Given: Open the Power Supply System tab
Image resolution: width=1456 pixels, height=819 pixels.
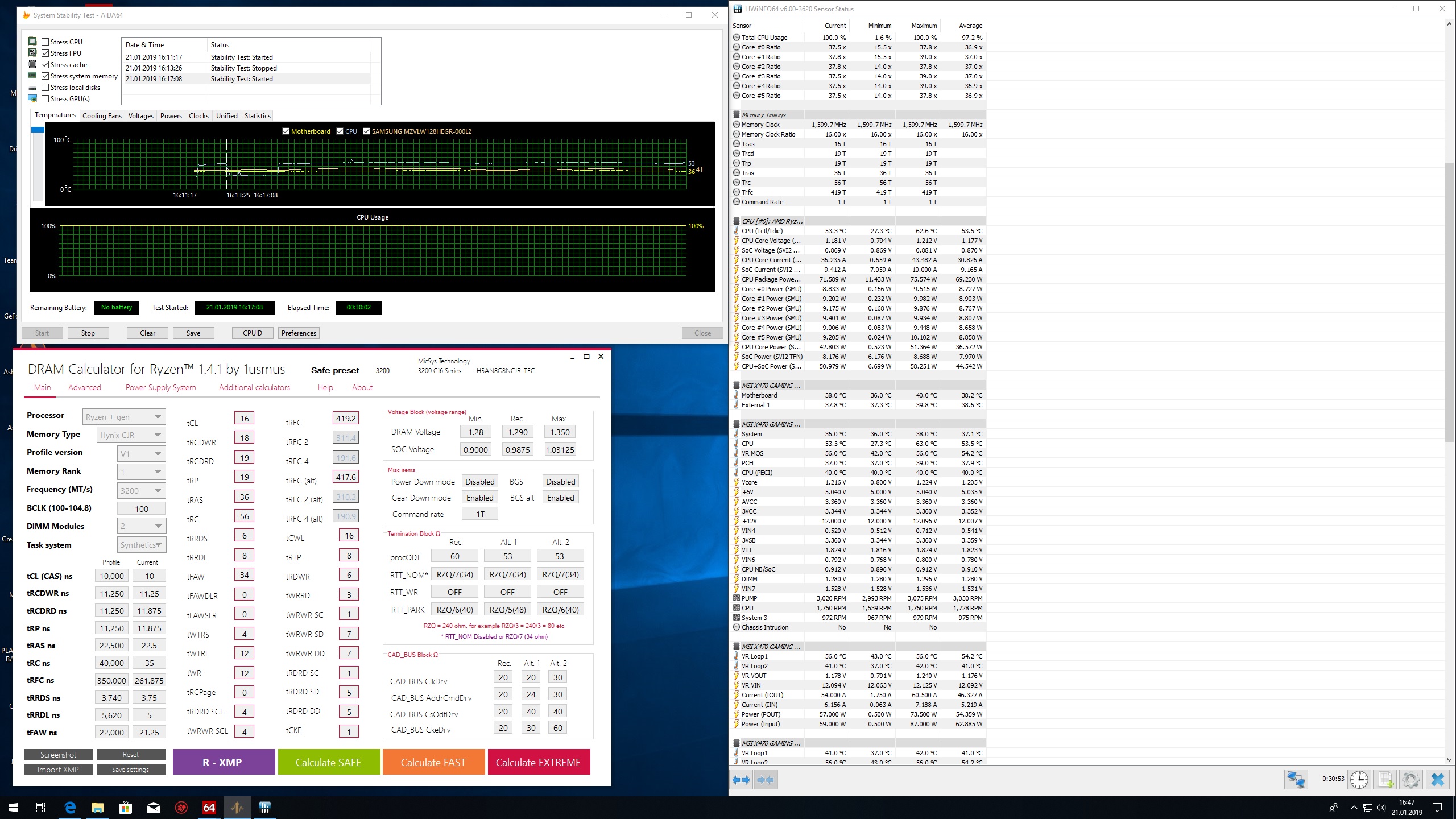Looking at the screenshot, I should pyautogui.click(x=160, y=387).
